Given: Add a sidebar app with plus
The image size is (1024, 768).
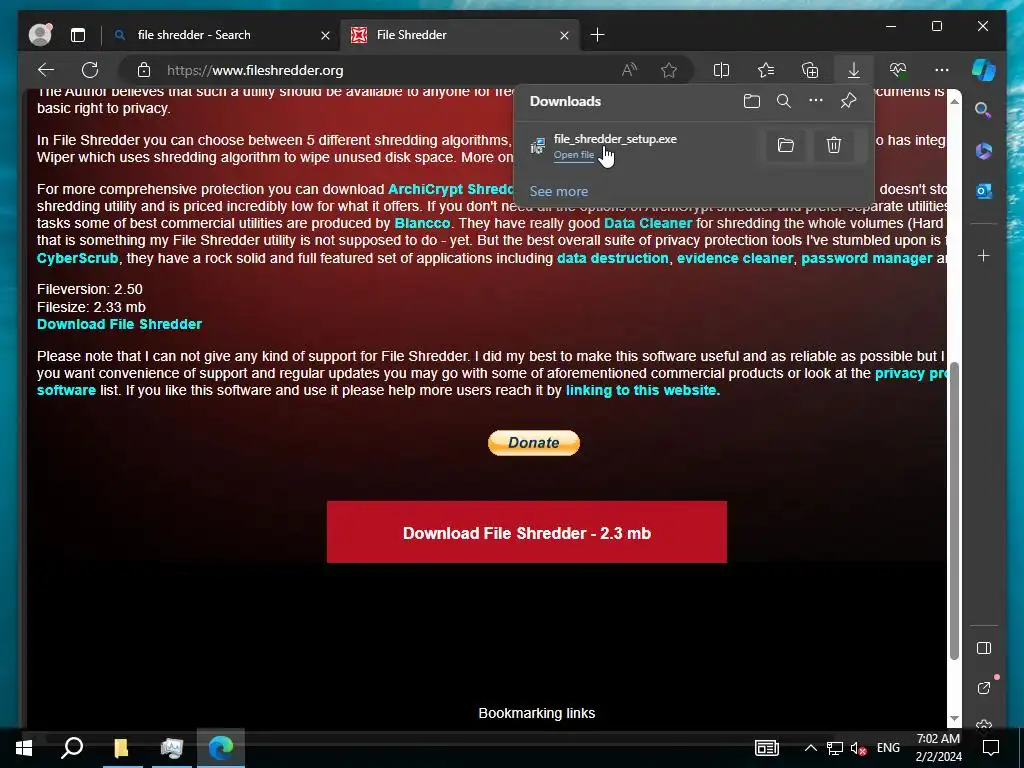Looking at the screenshot, I should (984, 255).
